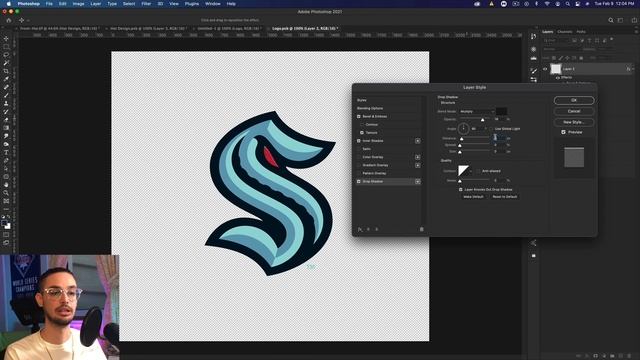Open macOS Spotlight search in menu bar
Image resolution: width=640 pixels, height=360 pixels.
click(x=567, y=4)
